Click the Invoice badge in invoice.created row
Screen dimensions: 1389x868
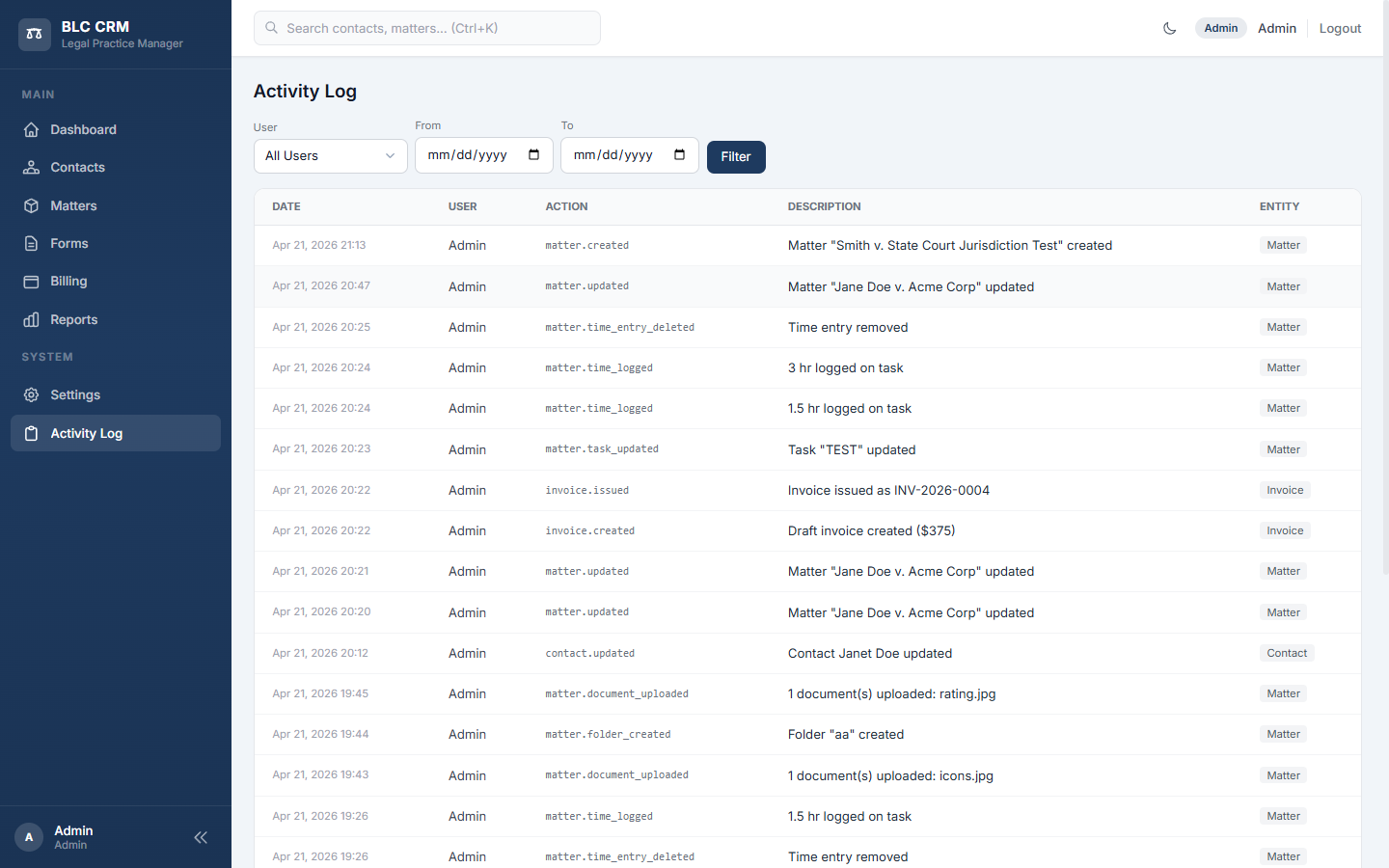pyautogui.click(x=1285, y=530)
